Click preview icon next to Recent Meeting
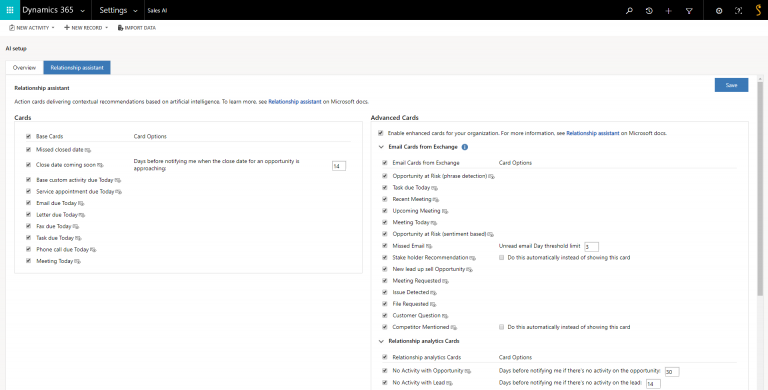The width and height of the screenshot is (768, 390). 435,199
